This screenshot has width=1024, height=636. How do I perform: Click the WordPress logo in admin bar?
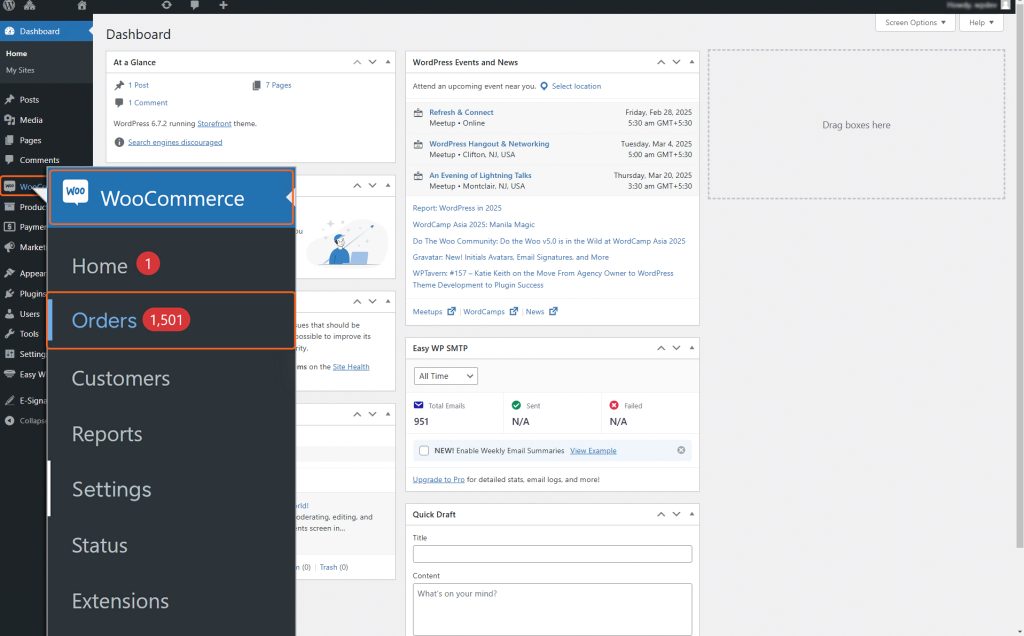9,6
